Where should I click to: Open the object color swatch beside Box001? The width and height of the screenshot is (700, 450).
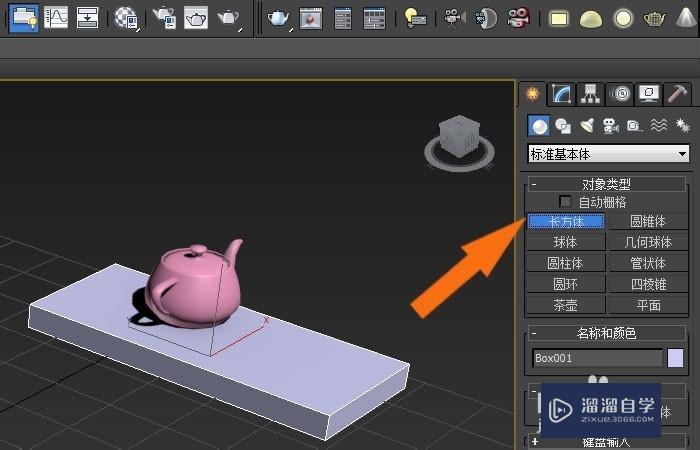(675, 358)
